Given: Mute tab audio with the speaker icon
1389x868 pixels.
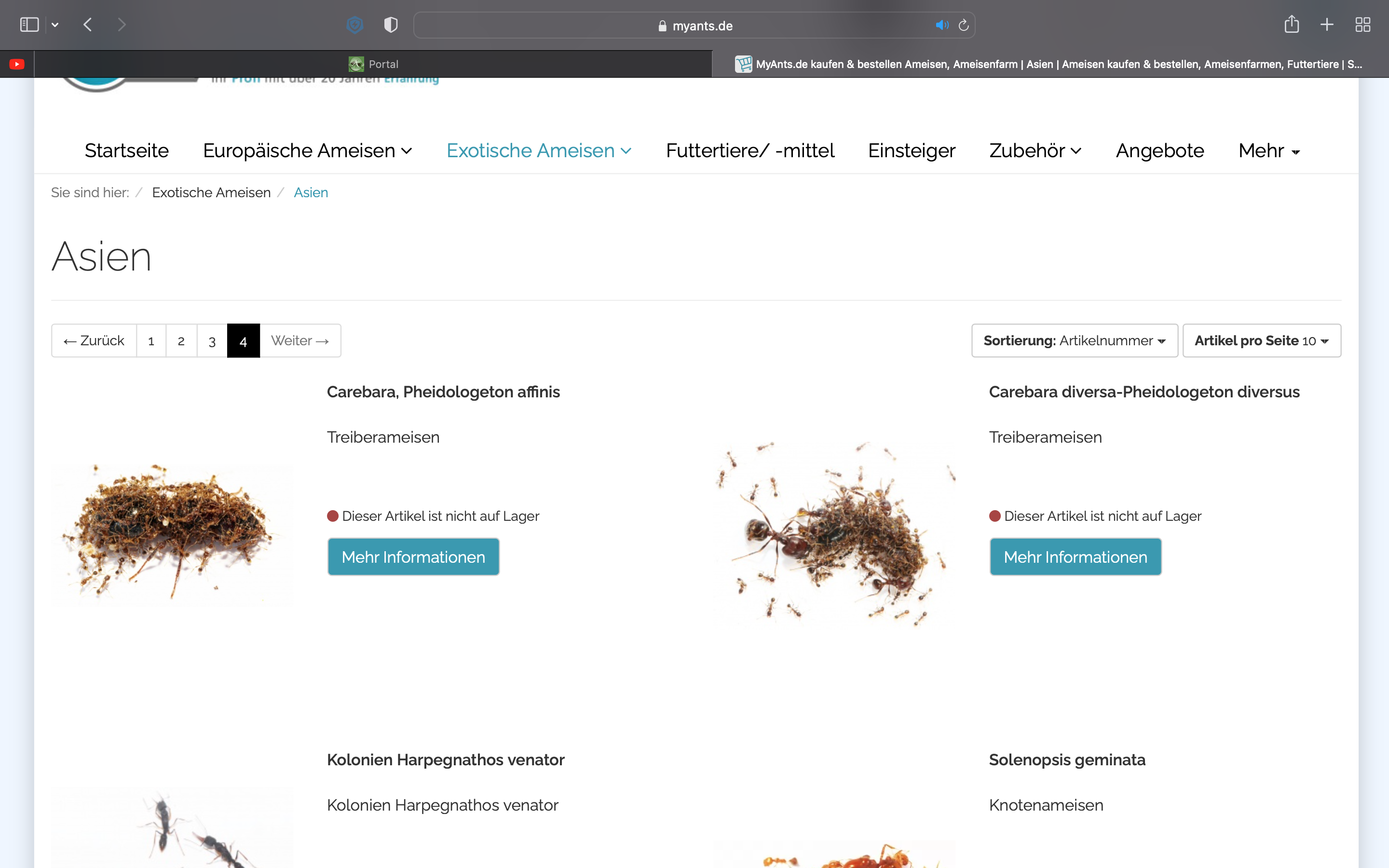Looking at the screenshot, I should pyautogui.click(x=941, y=25).
